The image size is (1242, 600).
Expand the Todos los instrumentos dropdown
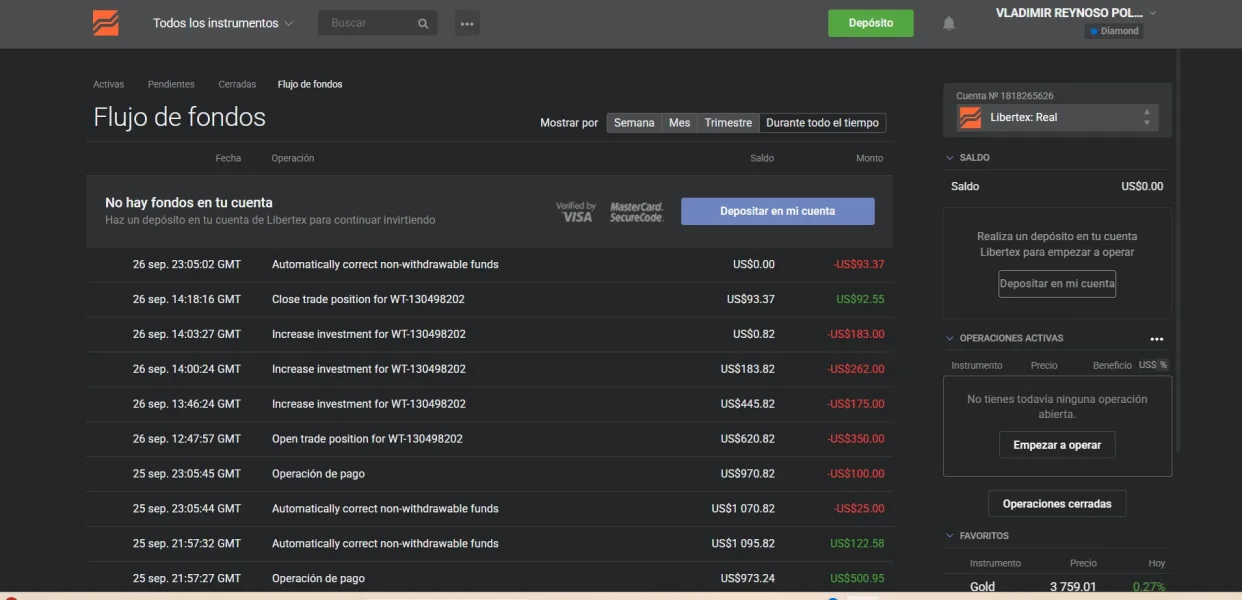[x=223, y=23]
